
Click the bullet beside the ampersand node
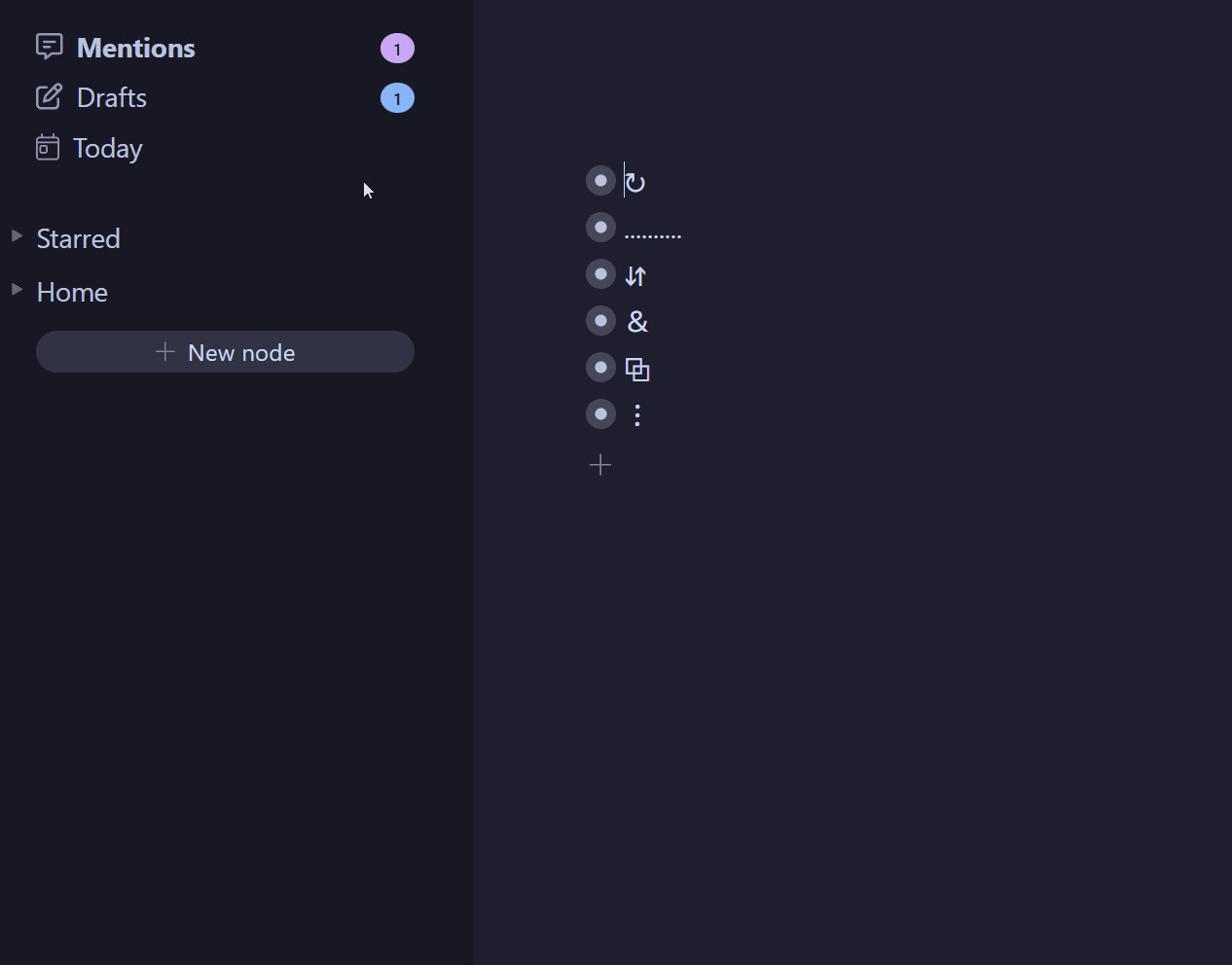(x=600, y=321)
